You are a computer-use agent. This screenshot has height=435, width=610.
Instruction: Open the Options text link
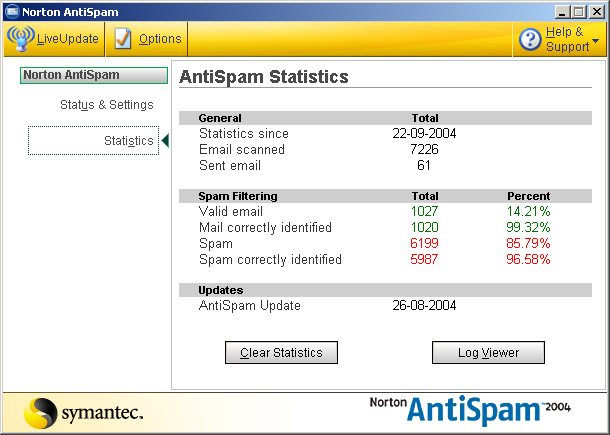160,39
